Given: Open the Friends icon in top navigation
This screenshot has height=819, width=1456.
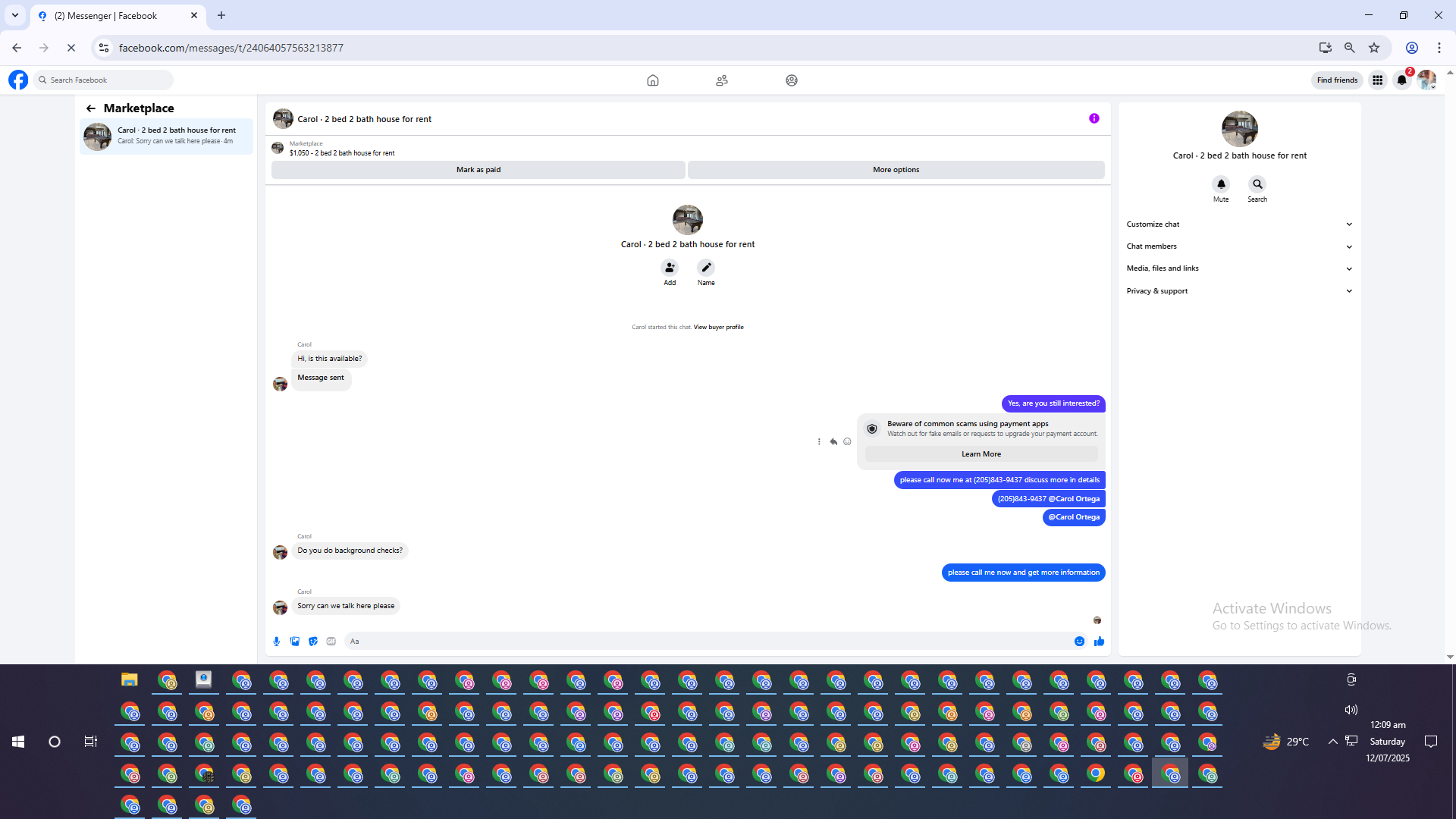Looking at the screenshot, I should (722, 80).
